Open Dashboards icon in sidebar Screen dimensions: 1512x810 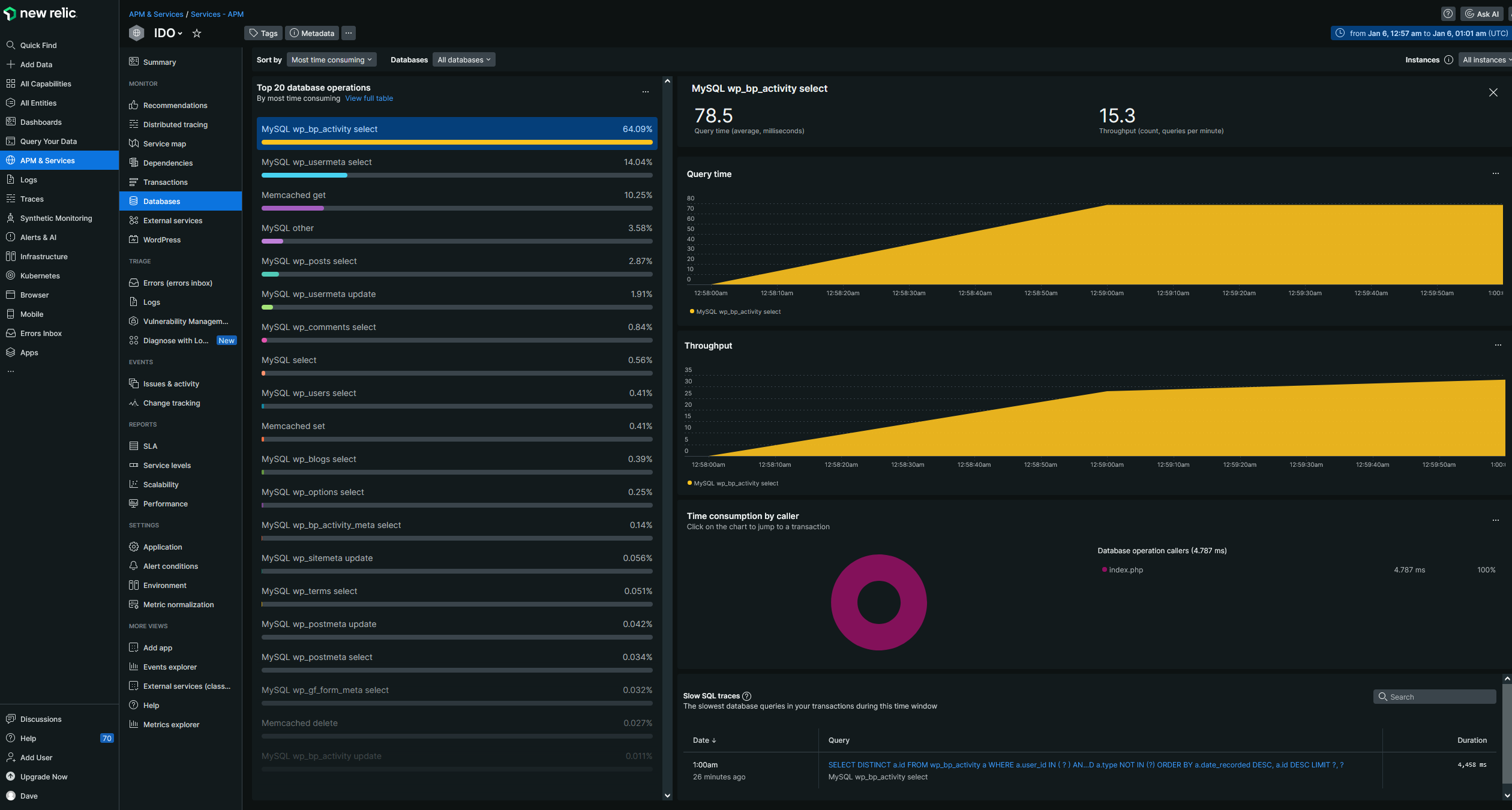click(10, 122)
